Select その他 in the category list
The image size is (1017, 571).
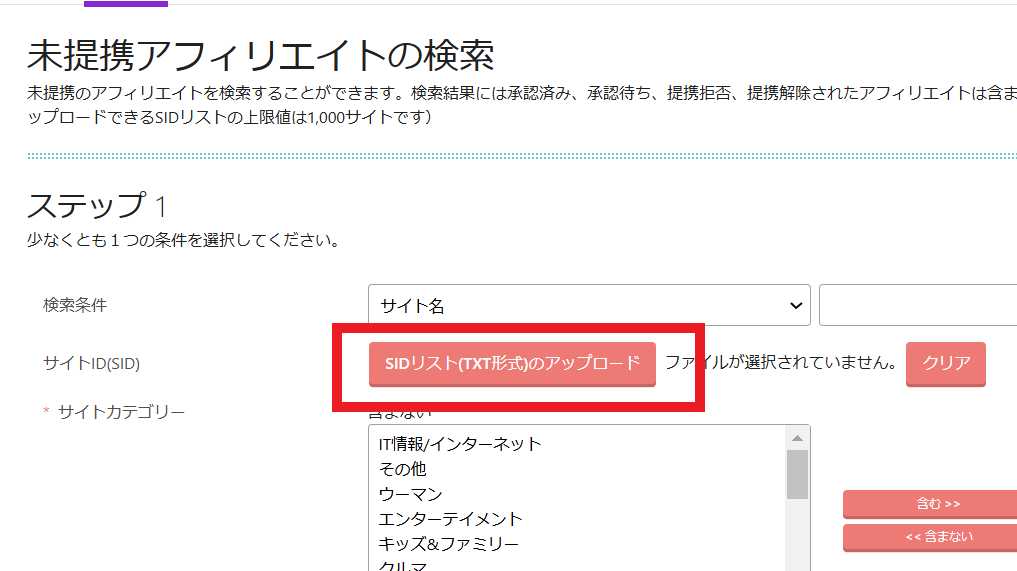pos(403,469)
